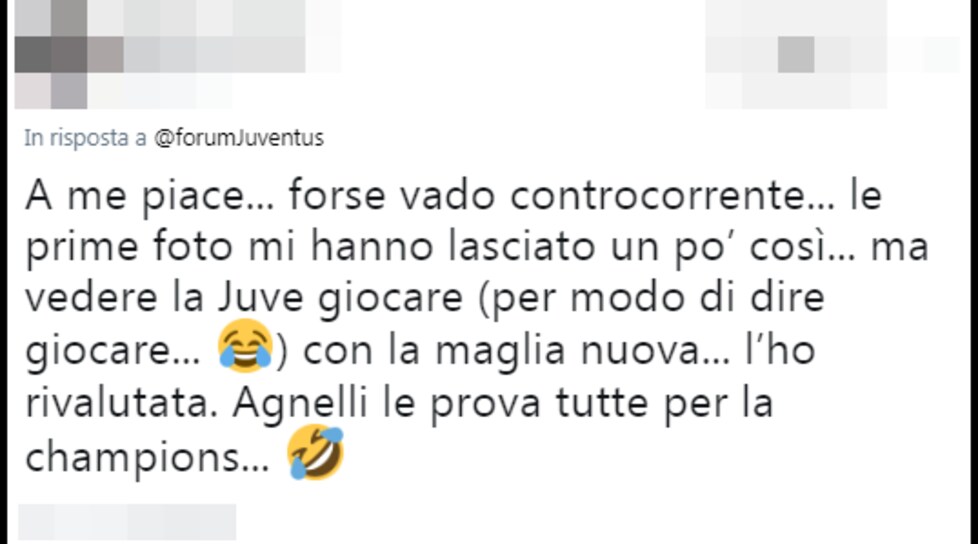978x544 pixels.
Task: Open the @forumJuventus profile link
Action: pos(239,138)
